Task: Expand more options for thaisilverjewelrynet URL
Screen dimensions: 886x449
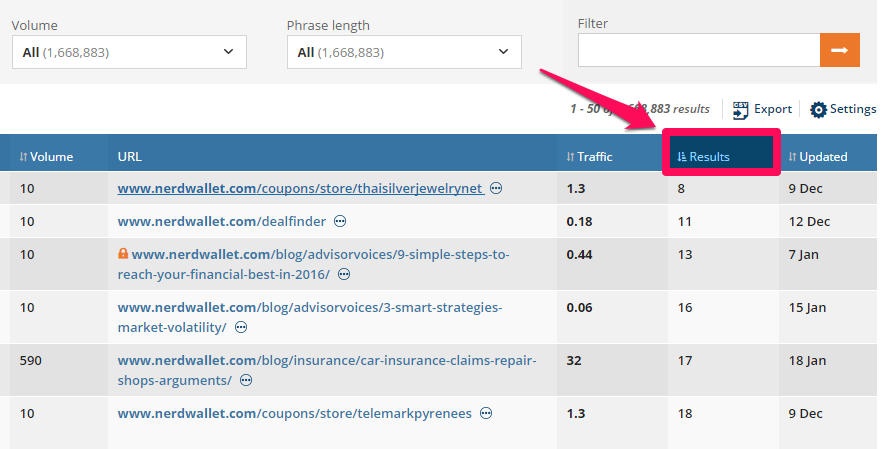Action: pyautogui.click(x=496, y=188)
